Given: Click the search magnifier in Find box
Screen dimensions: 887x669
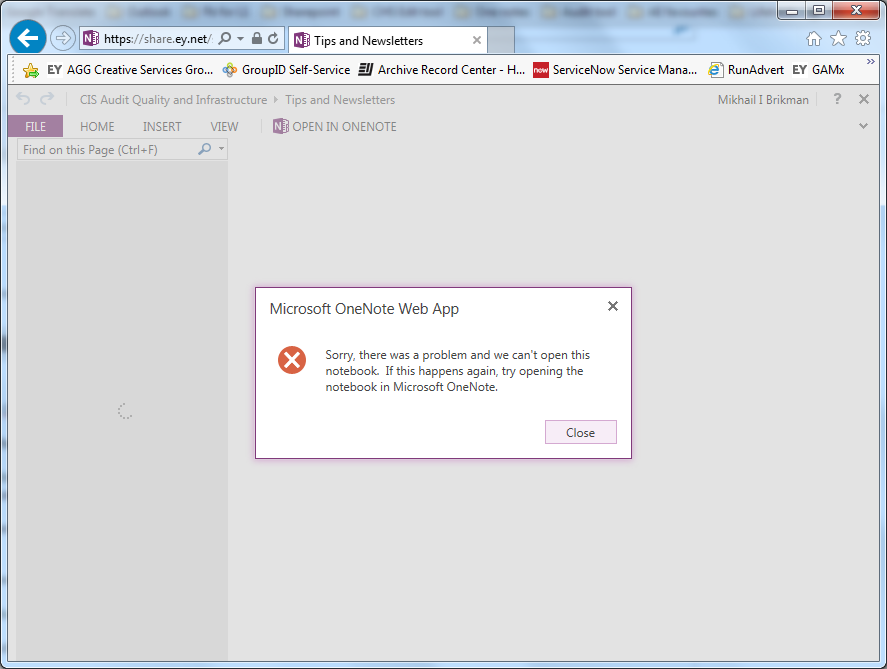Looking at the screenshot, I should 204,149.
